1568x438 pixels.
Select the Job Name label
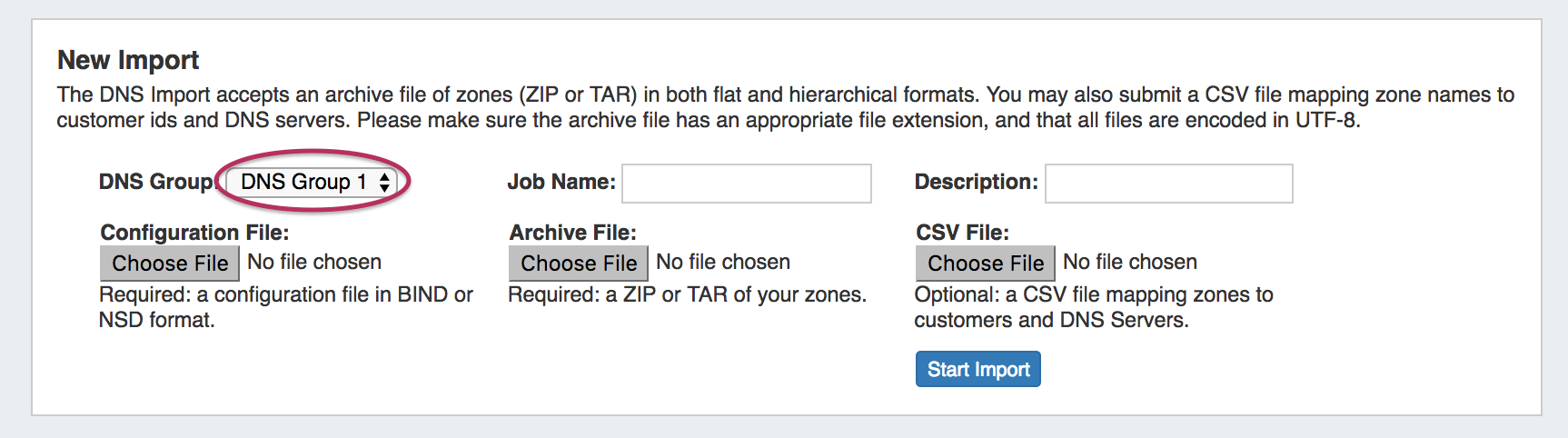coord(561,182)
